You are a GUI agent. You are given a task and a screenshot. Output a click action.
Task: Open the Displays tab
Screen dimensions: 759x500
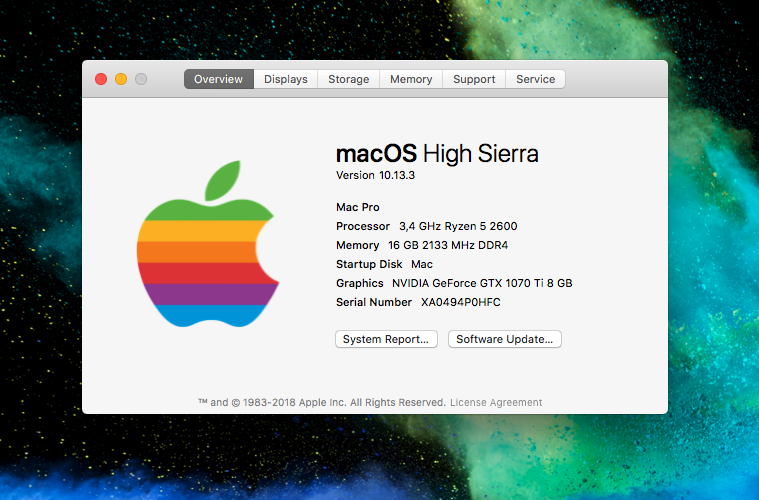coord(286,79)
